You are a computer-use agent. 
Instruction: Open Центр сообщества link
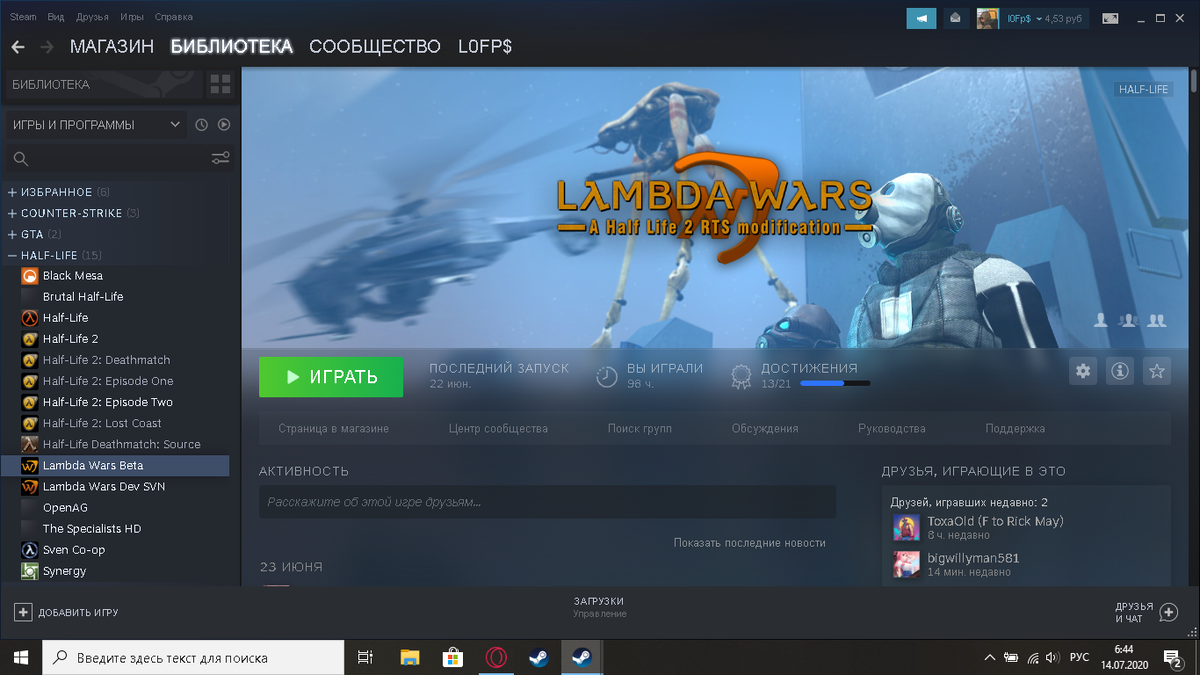tap(498, 428)
